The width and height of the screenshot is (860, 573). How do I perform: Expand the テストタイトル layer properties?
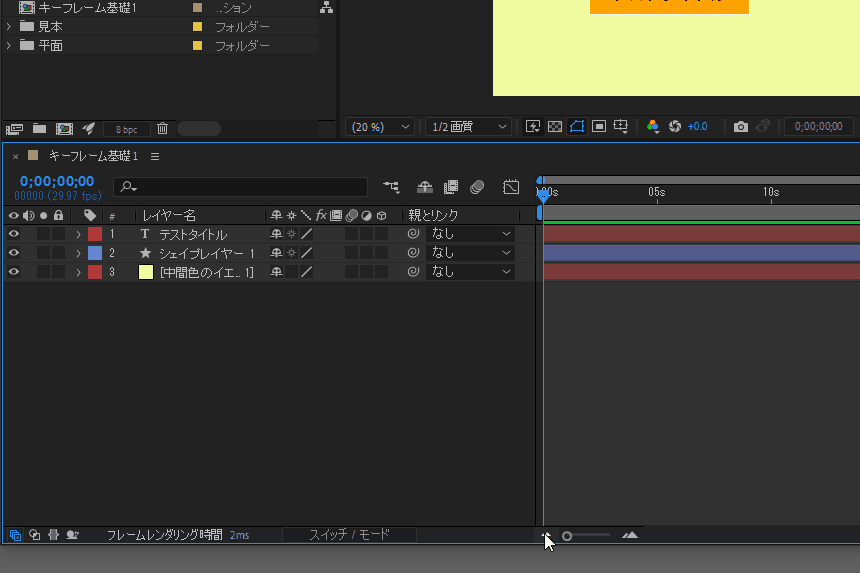coord(78,235)
